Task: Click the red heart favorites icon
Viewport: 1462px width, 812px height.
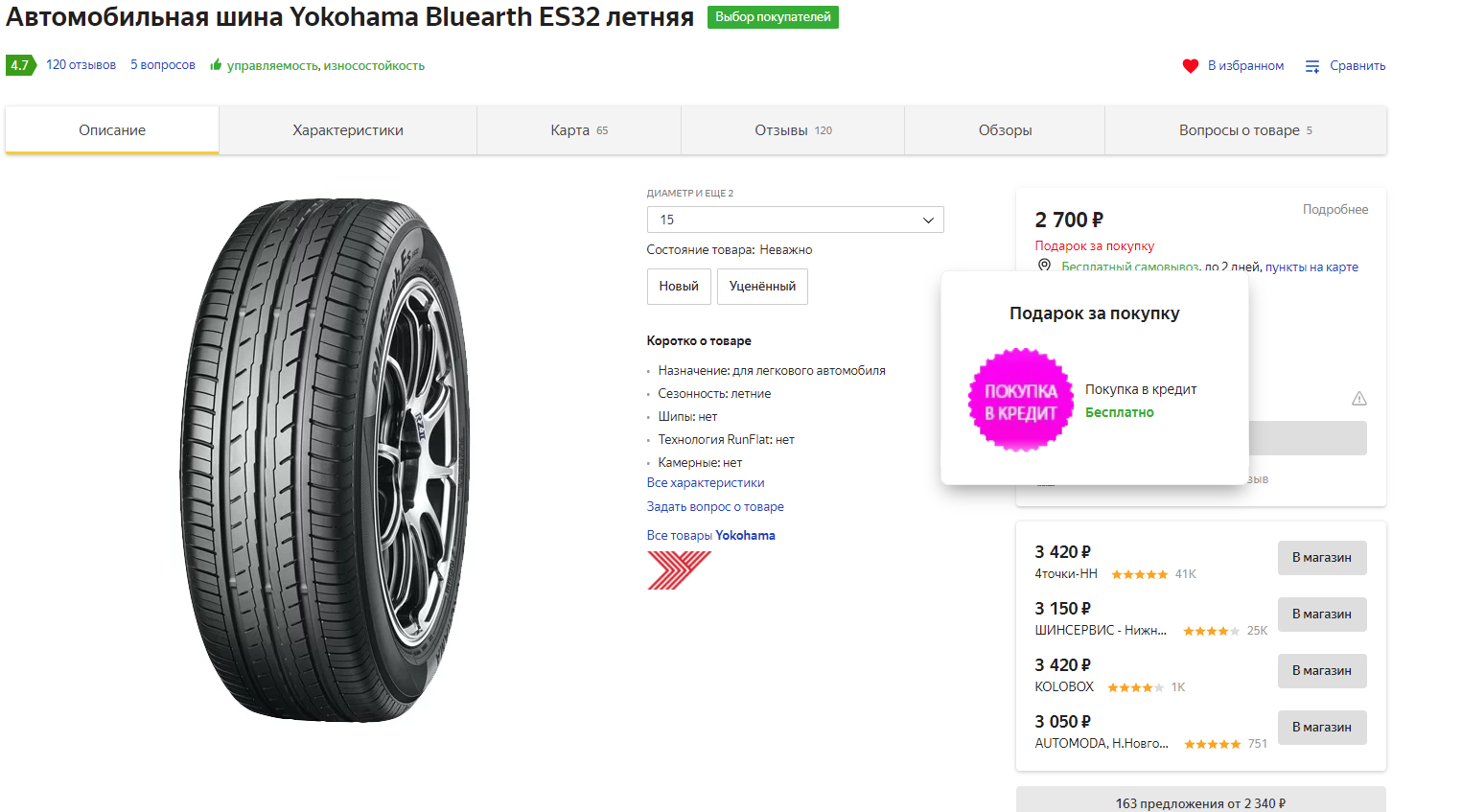Action: point(1190,66)
